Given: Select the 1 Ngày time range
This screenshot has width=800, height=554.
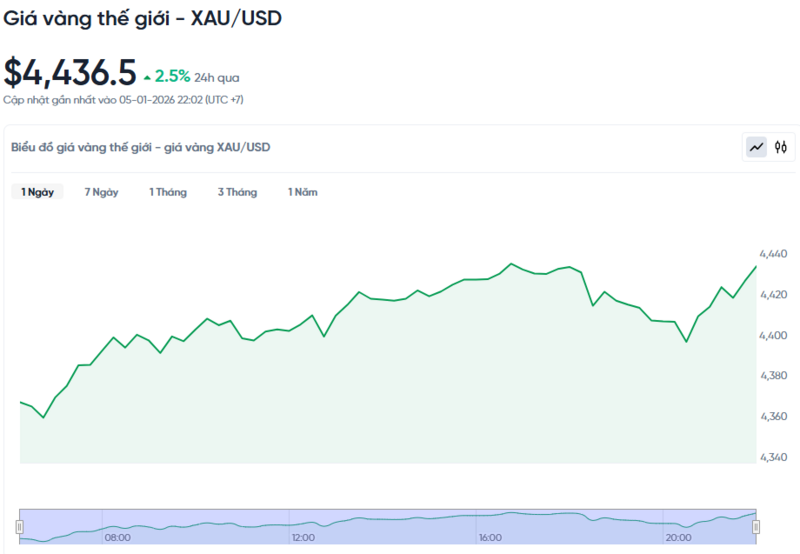Looking at the screenshot, I should pyautogui.click(x=38, y=192).
